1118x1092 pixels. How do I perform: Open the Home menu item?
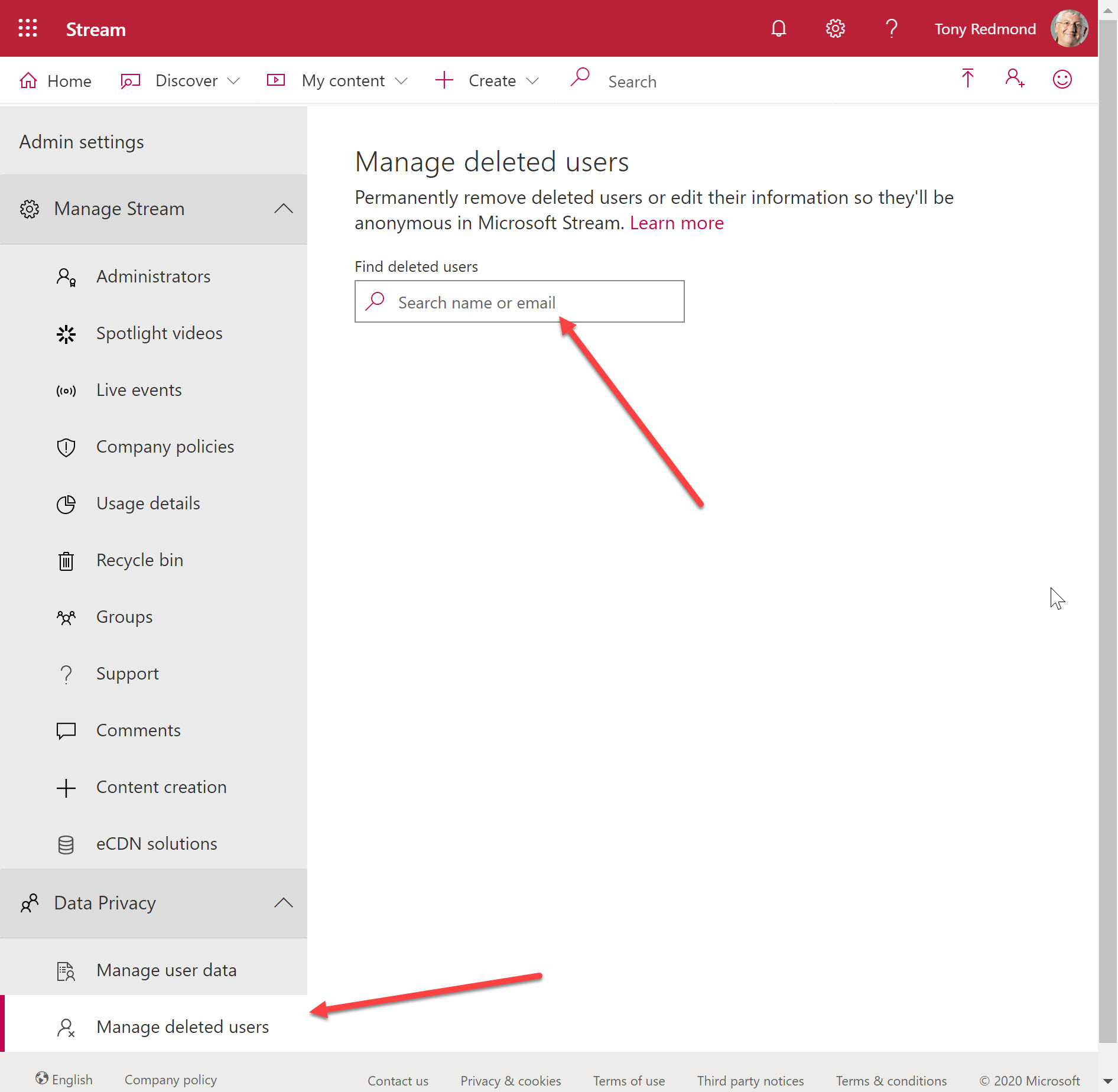pyautogui.click(x=69, y=81)
